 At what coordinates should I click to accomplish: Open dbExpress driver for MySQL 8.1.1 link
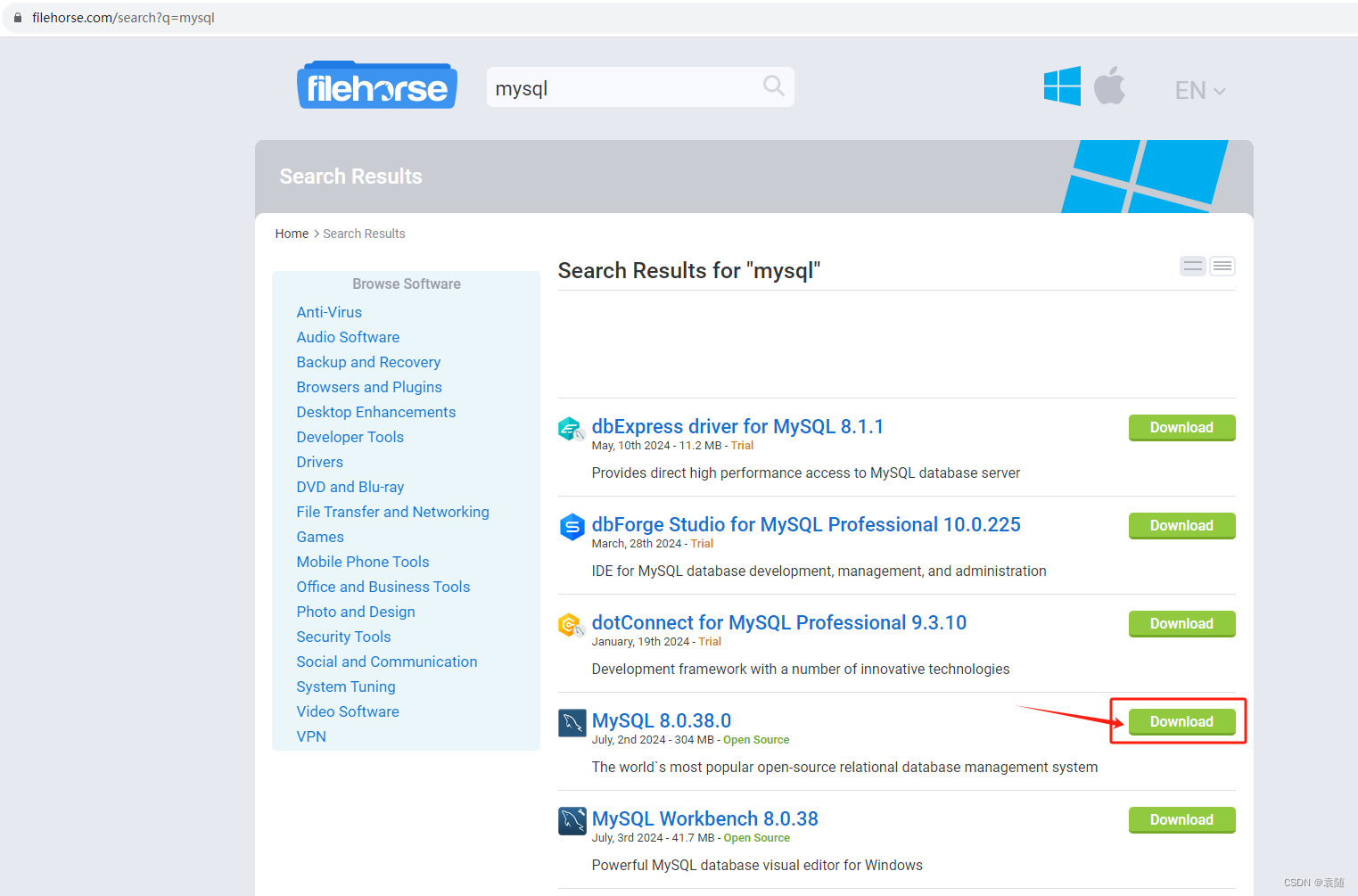tap(737, 426)
